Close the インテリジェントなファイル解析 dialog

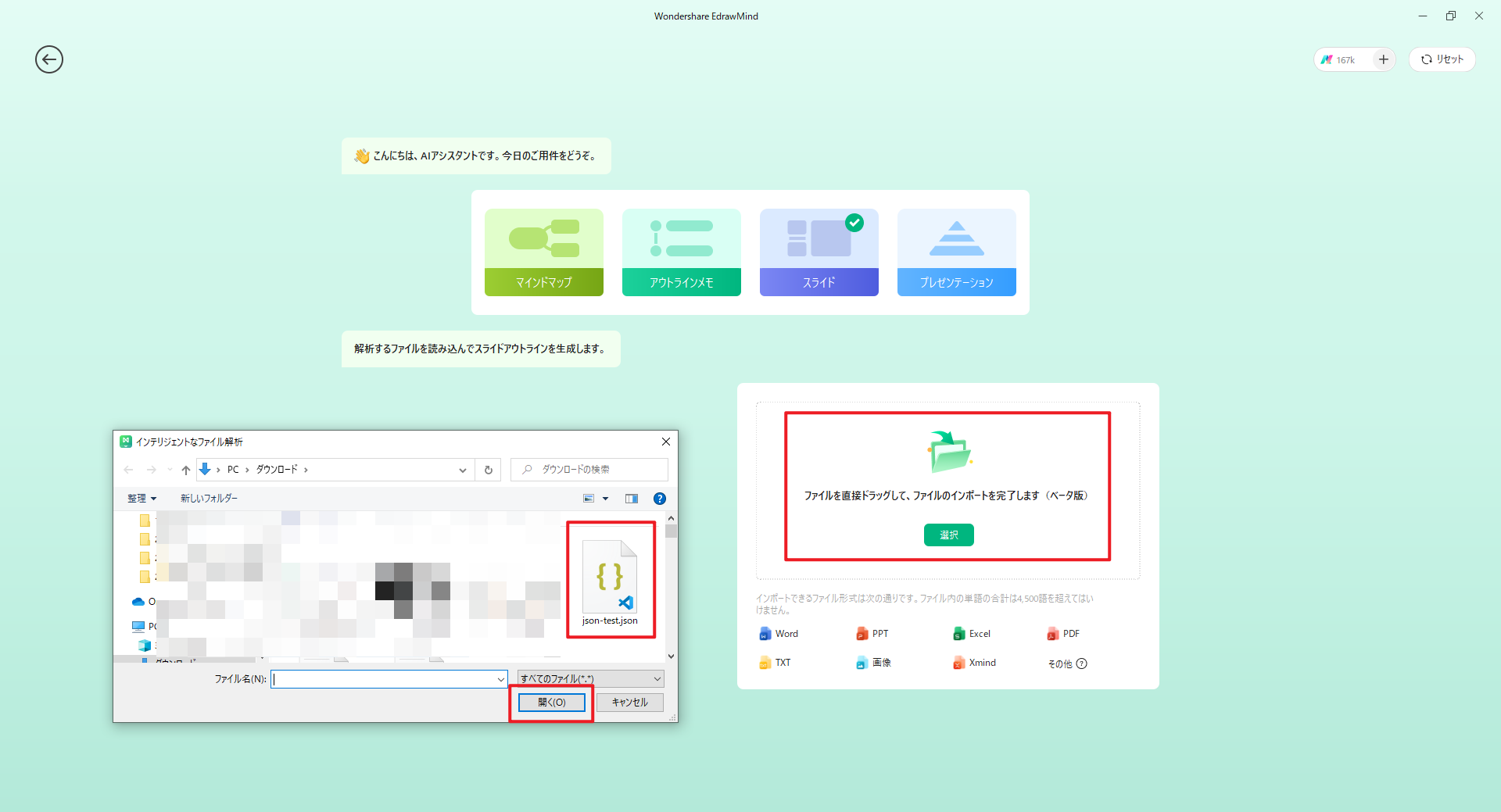[666, 442]
